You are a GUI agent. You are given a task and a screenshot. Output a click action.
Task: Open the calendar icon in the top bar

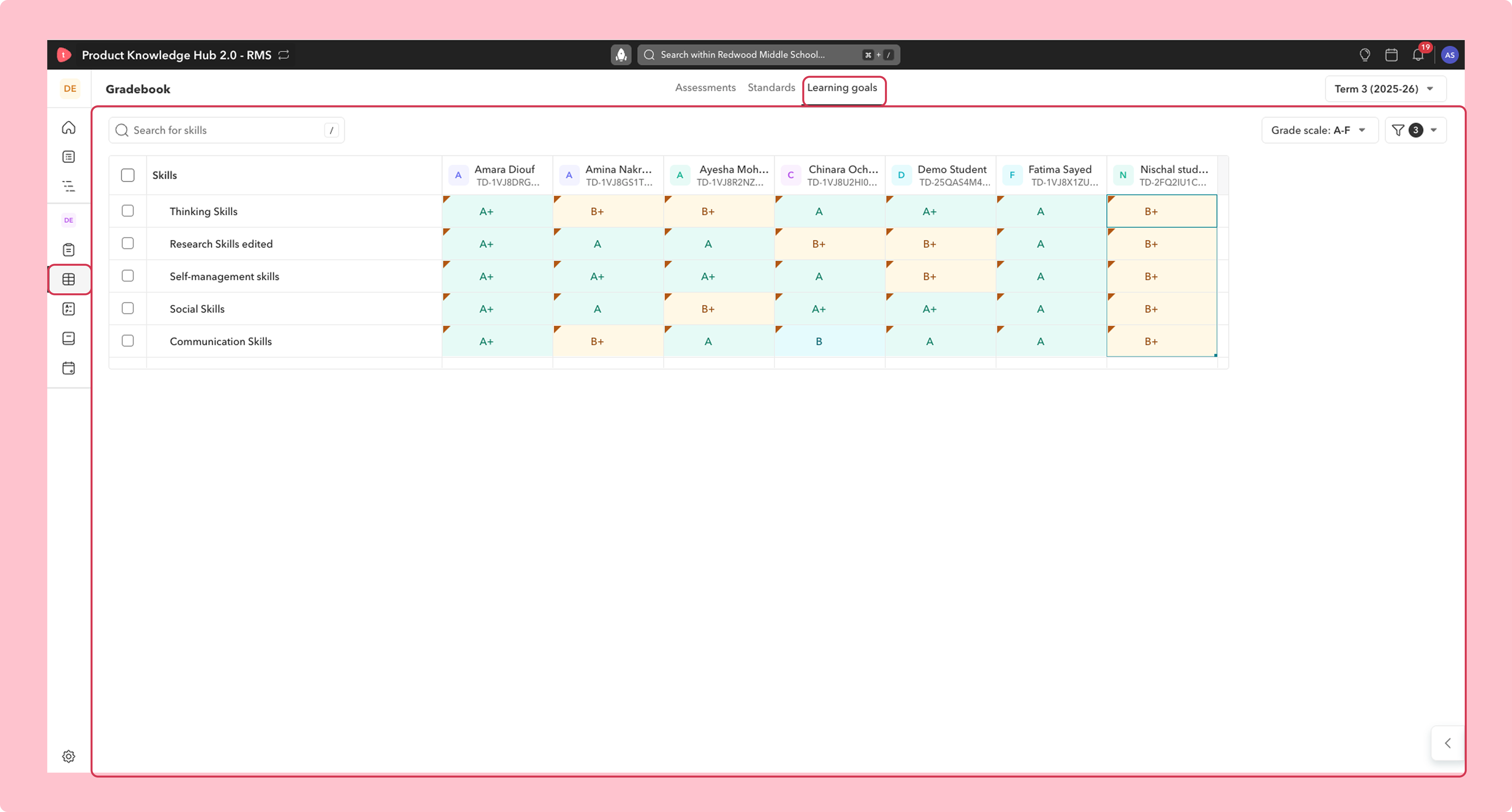tap(1391, 55)
